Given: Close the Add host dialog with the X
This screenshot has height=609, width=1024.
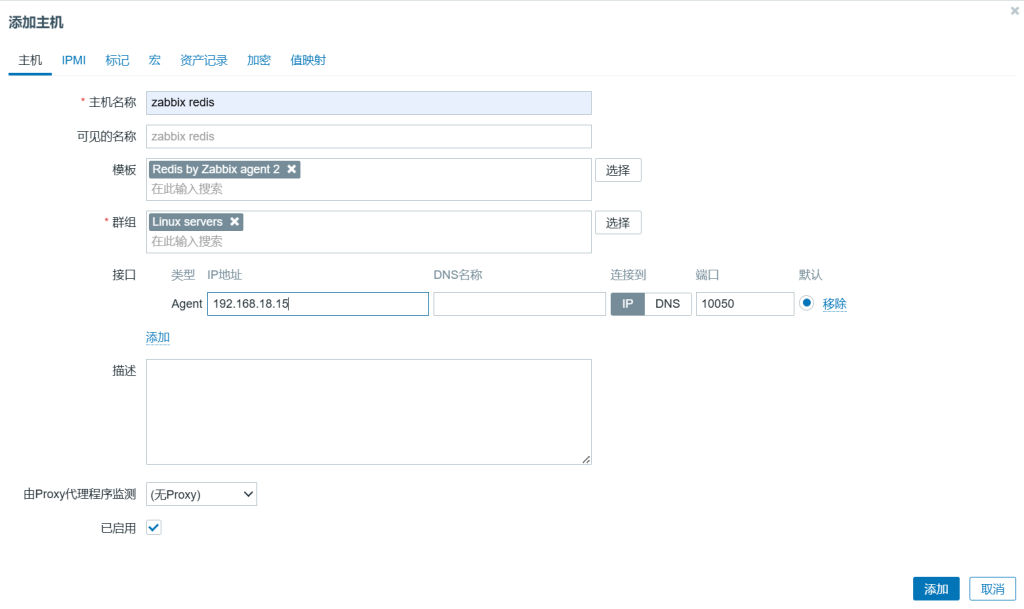Looking at the screenshot, I should click(x=1015, y=10).
